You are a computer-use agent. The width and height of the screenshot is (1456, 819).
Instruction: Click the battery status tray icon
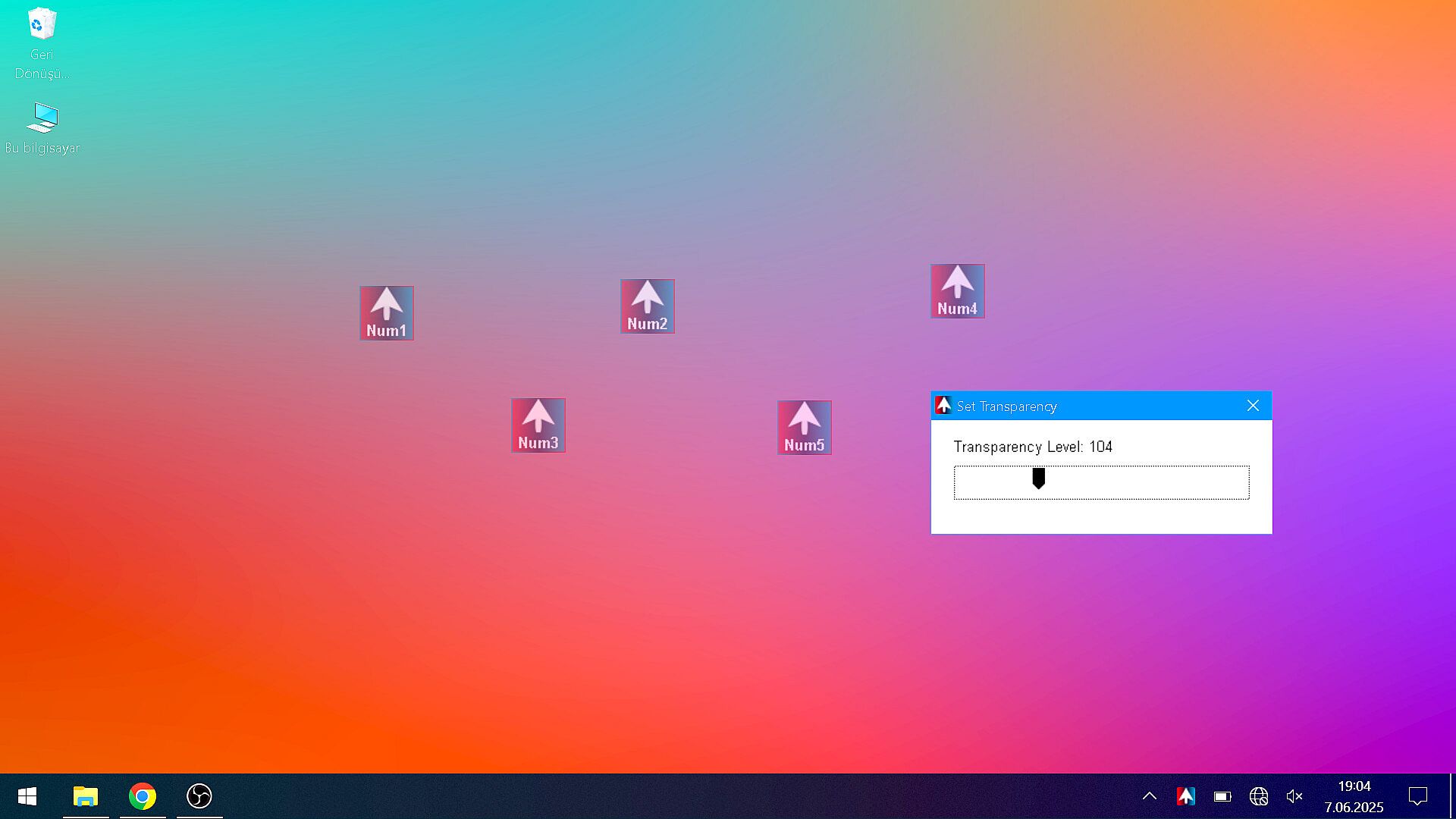(1222, 796)
